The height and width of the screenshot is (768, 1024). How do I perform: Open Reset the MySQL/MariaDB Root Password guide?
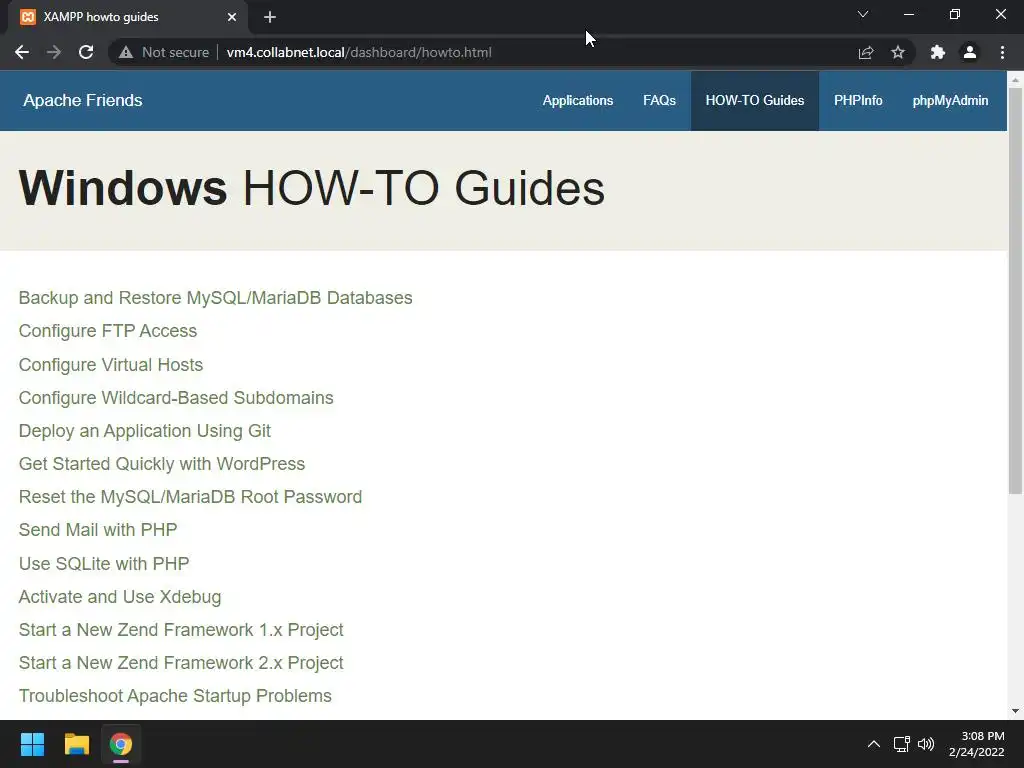click(x=191, y=497)
